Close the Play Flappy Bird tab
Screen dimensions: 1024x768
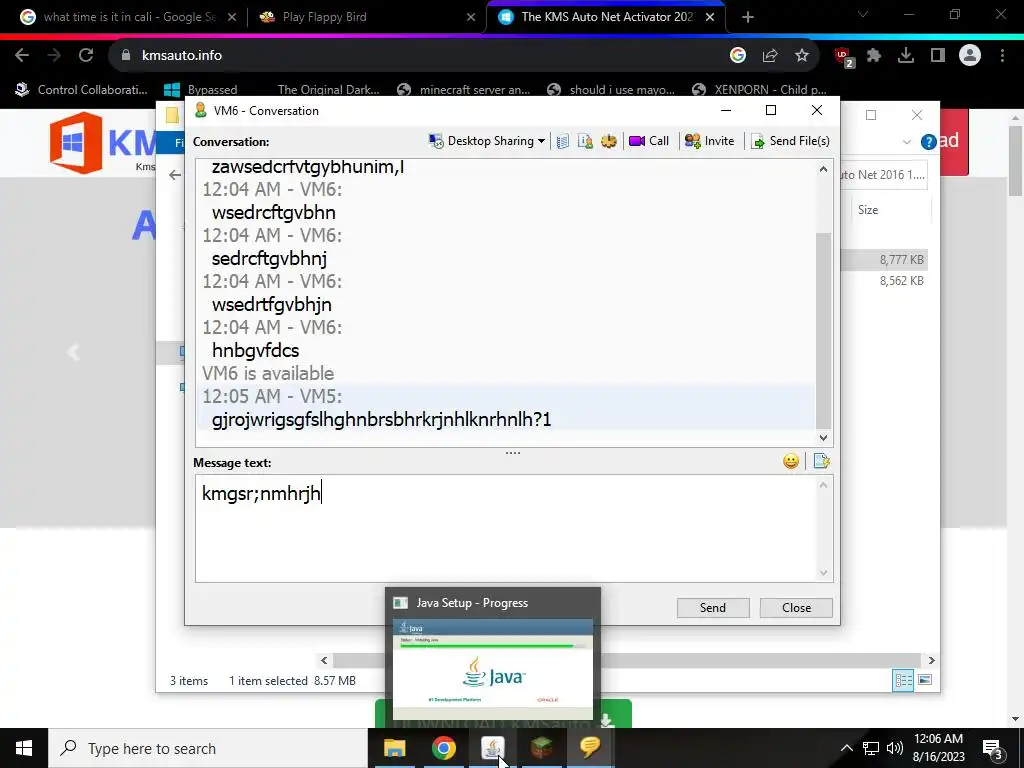point(471,18)
